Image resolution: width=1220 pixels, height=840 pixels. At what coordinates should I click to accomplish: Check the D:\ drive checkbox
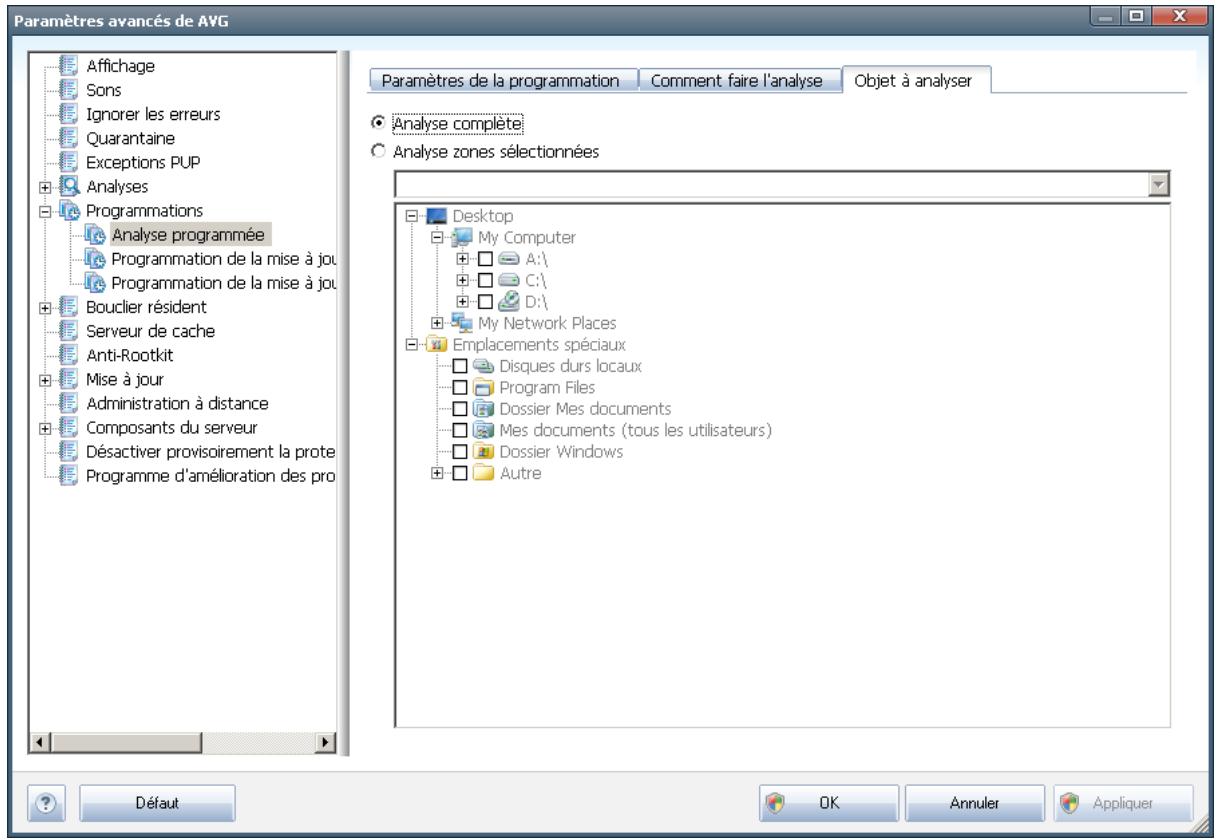(486, 301)
